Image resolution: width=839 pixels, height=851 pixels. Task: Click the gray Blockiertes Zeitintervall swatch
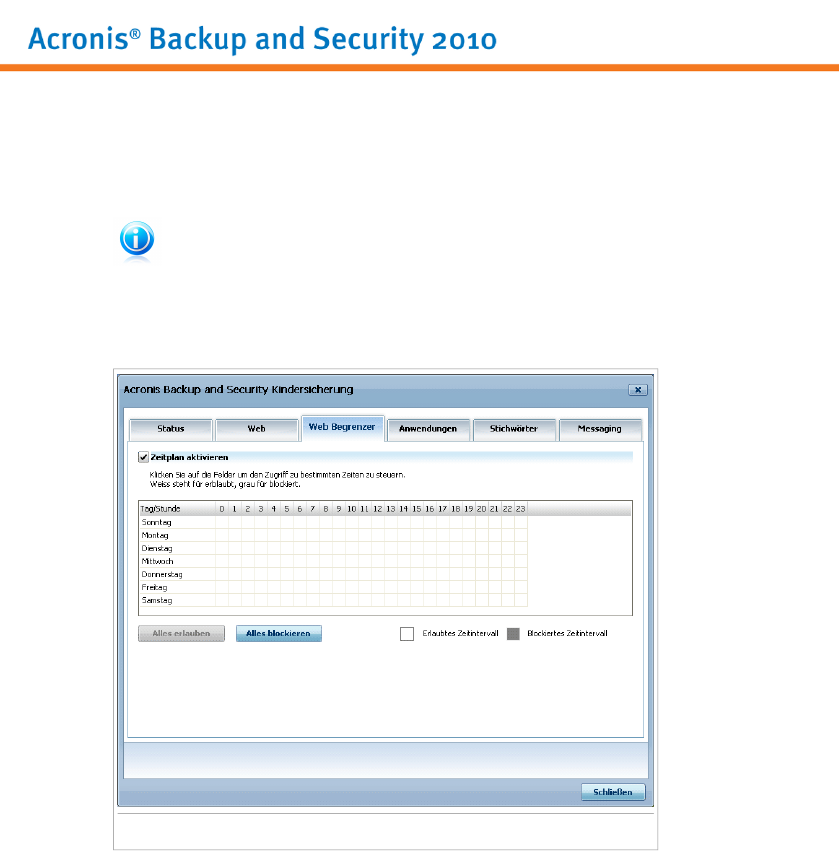coord(513,634)
